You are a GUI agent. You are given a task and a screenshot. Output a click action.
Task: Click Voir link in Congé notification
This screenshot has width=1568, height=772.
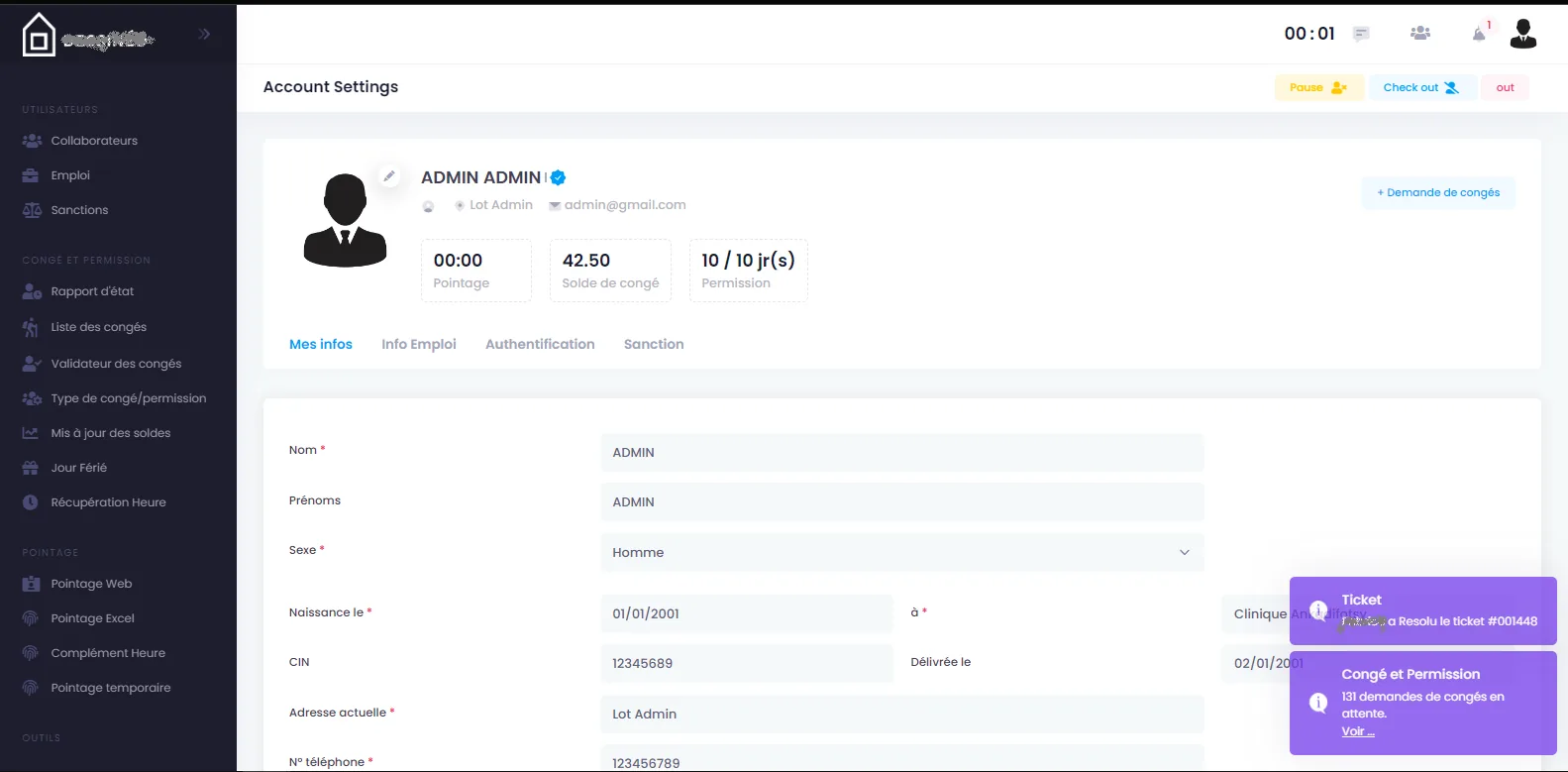pos(1358,731)
